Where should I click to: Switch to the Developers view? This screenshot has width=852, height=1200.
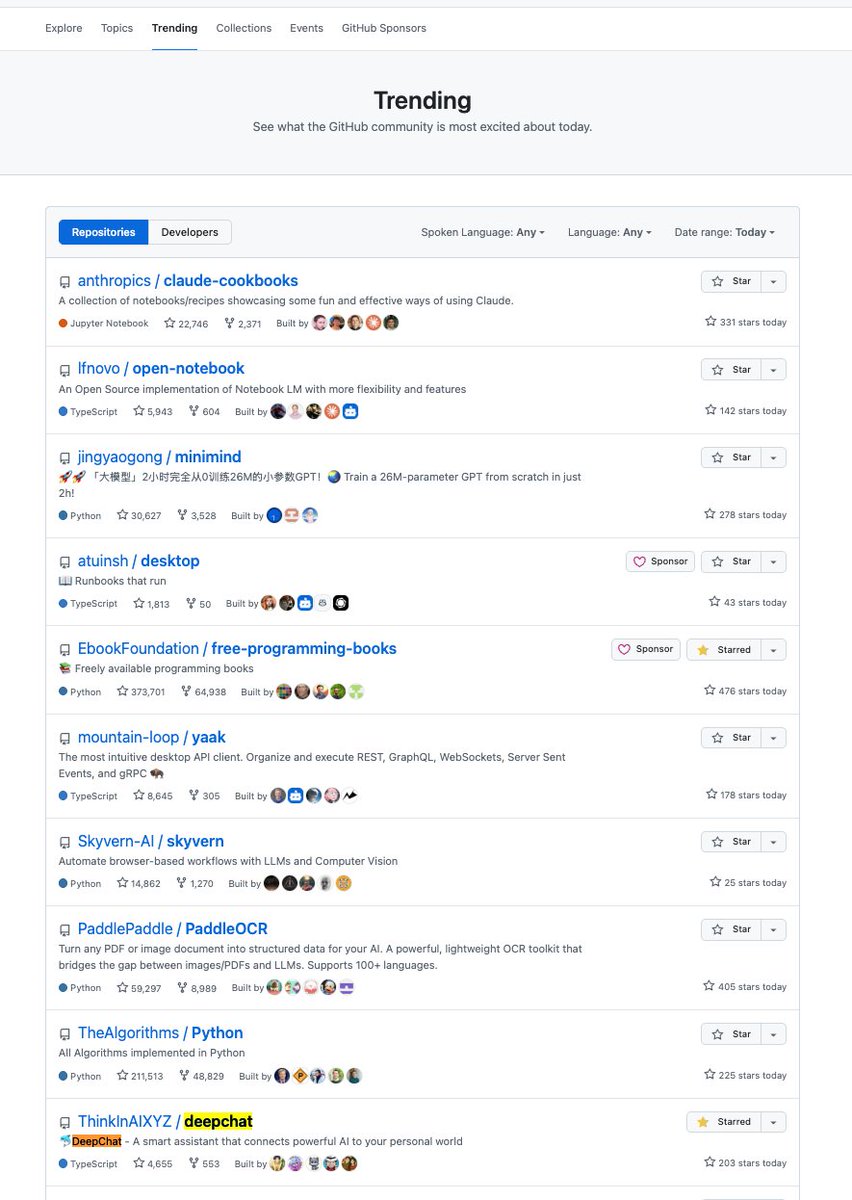pyautogui.click(x=190, y=232)
